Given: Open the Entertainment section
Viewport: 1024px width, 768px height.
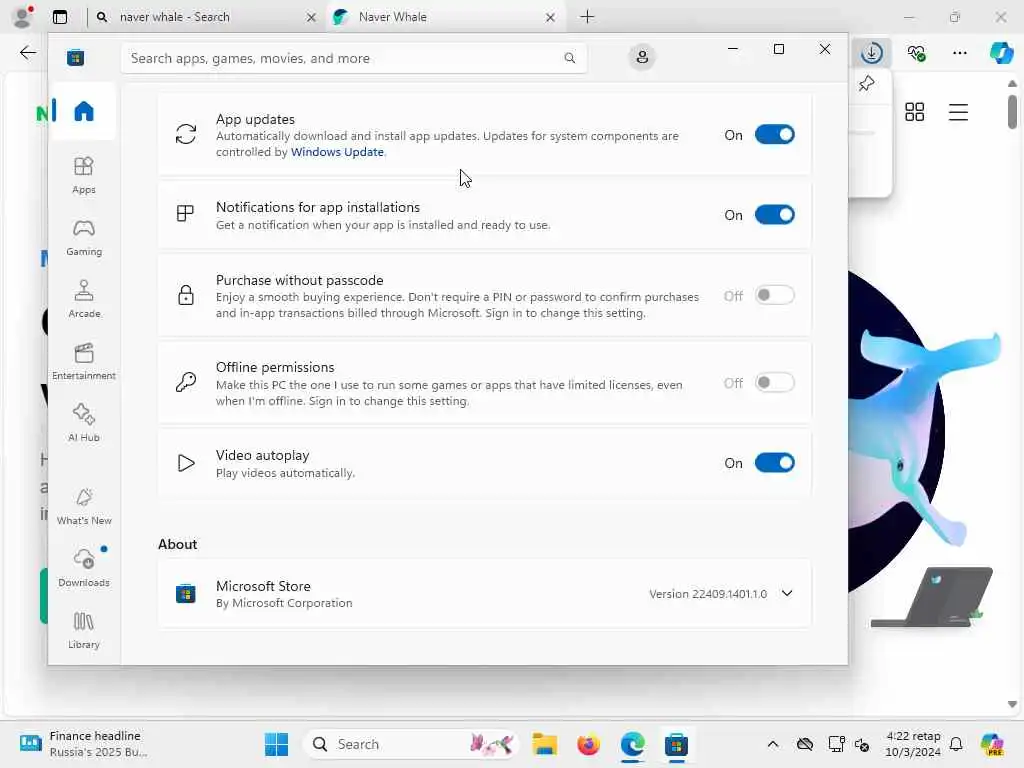Looking at the screenshot, I should (x=84, y=362).
